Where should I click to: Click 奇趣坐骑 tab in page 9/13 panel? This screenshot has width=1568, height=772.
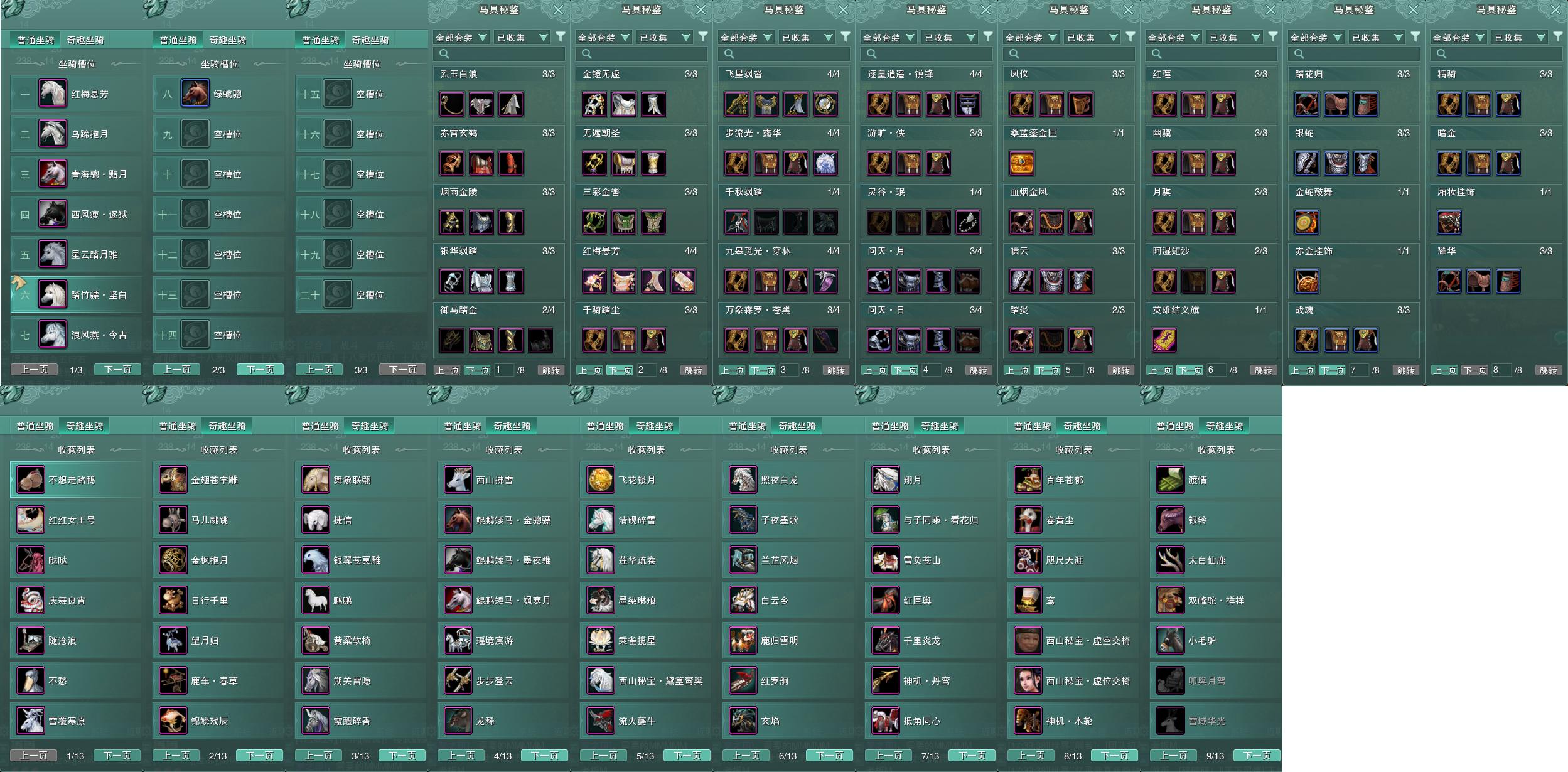1225,426
